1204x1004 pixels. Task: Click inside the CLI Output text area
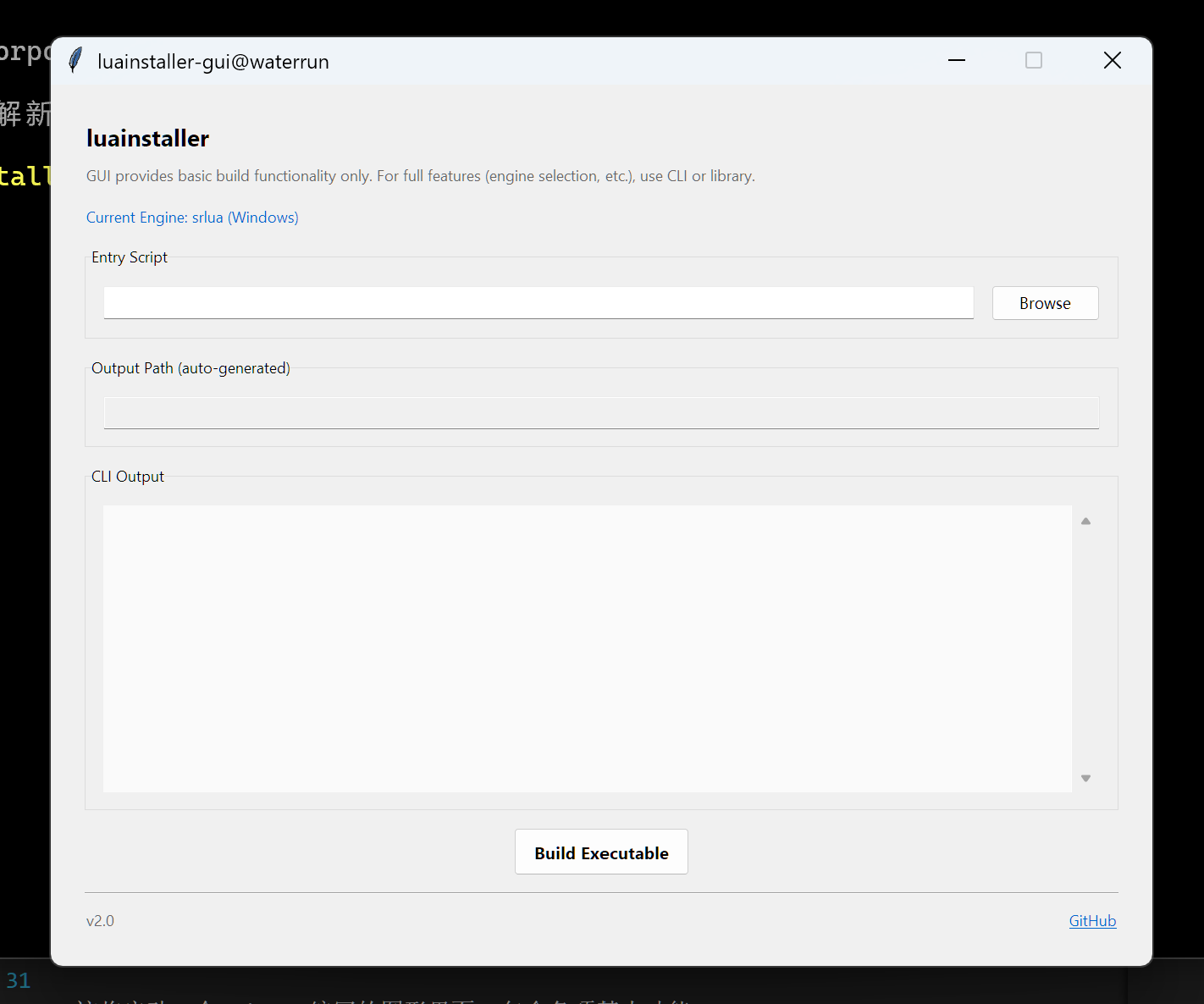click(588, 648)
